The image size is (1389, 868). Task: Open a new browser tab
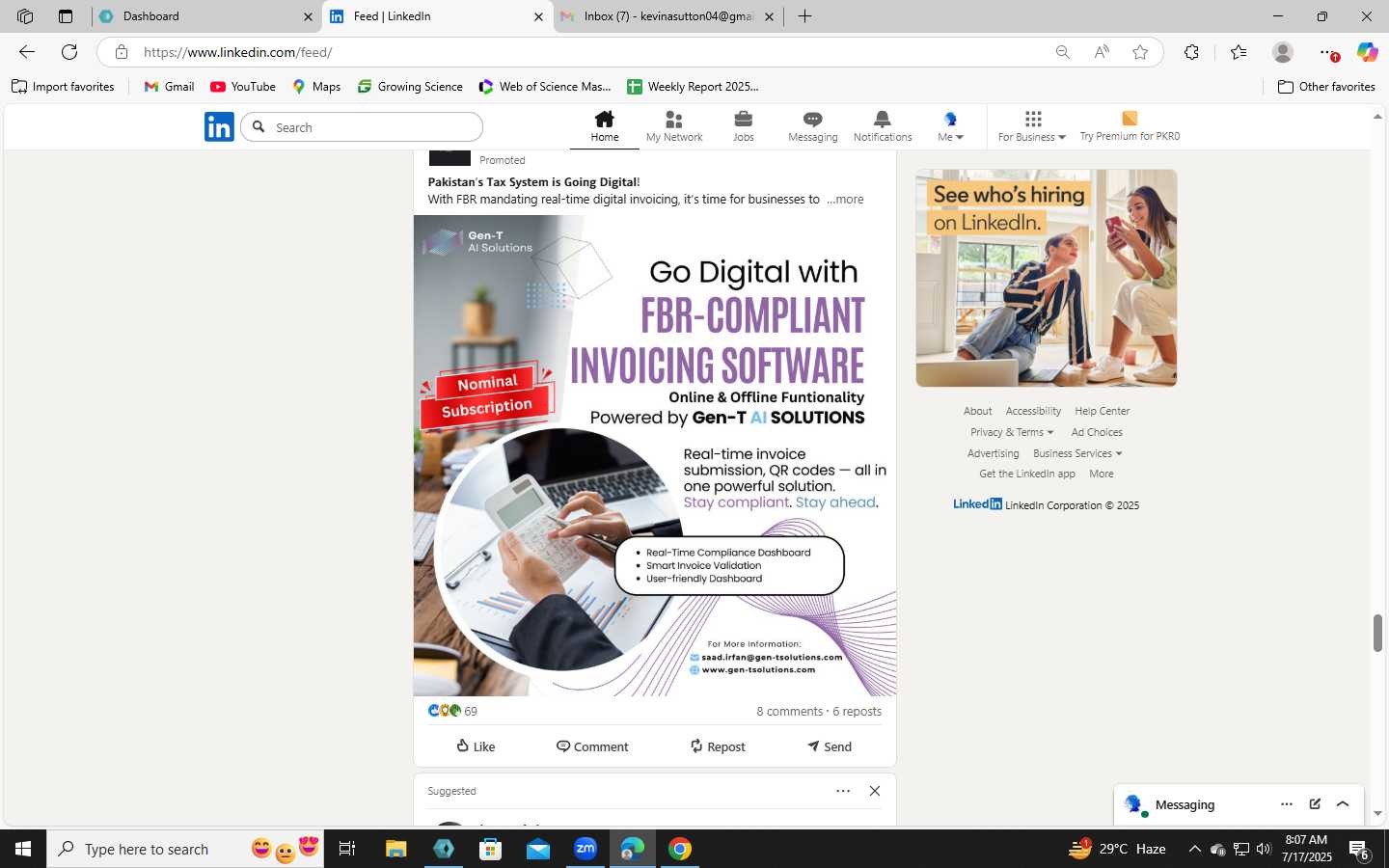[804, 16]
